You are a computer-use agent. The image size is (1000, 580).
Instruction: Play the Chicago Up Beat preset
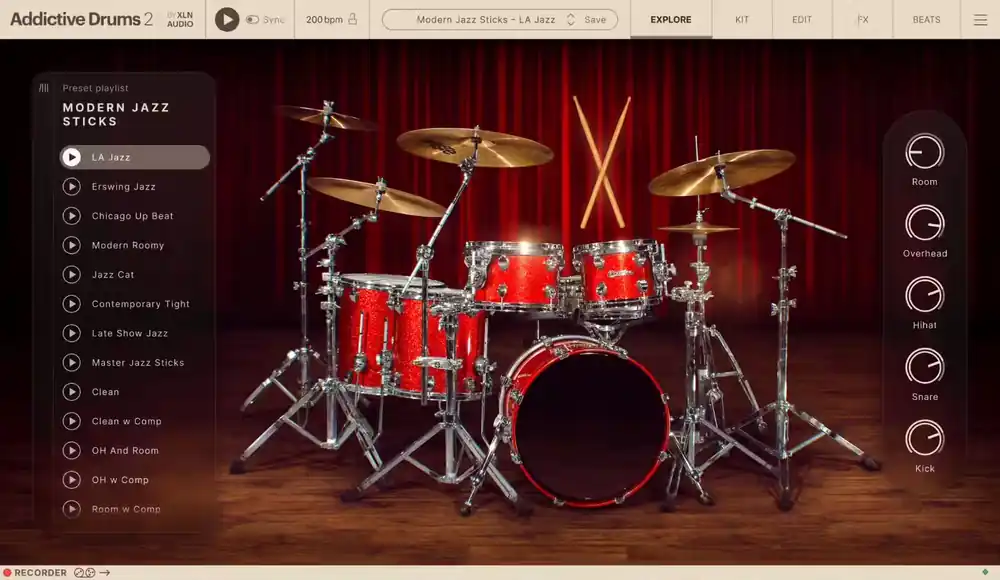pos(71,216)
